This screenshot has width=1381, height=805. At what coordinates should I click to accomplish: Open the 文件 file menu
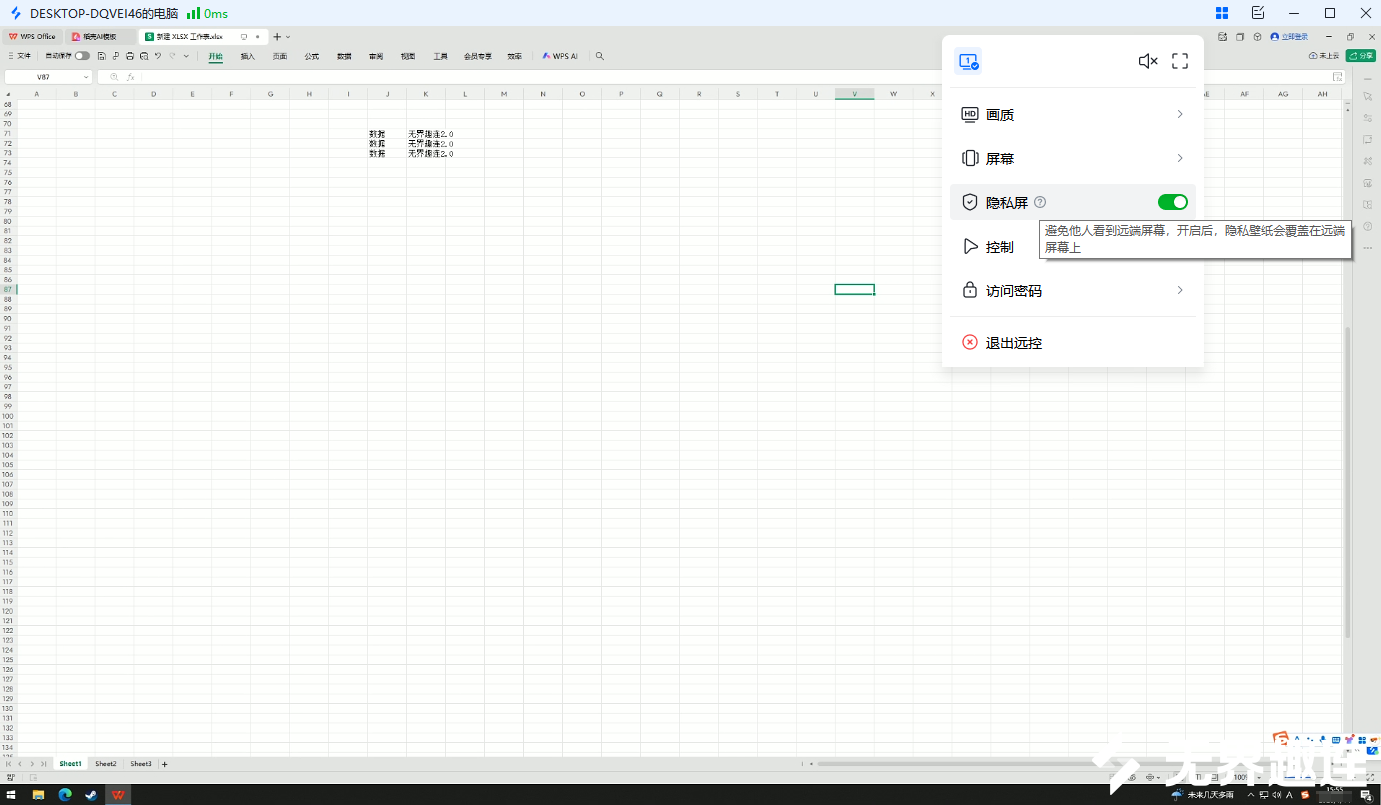click(x=20, y=56)
